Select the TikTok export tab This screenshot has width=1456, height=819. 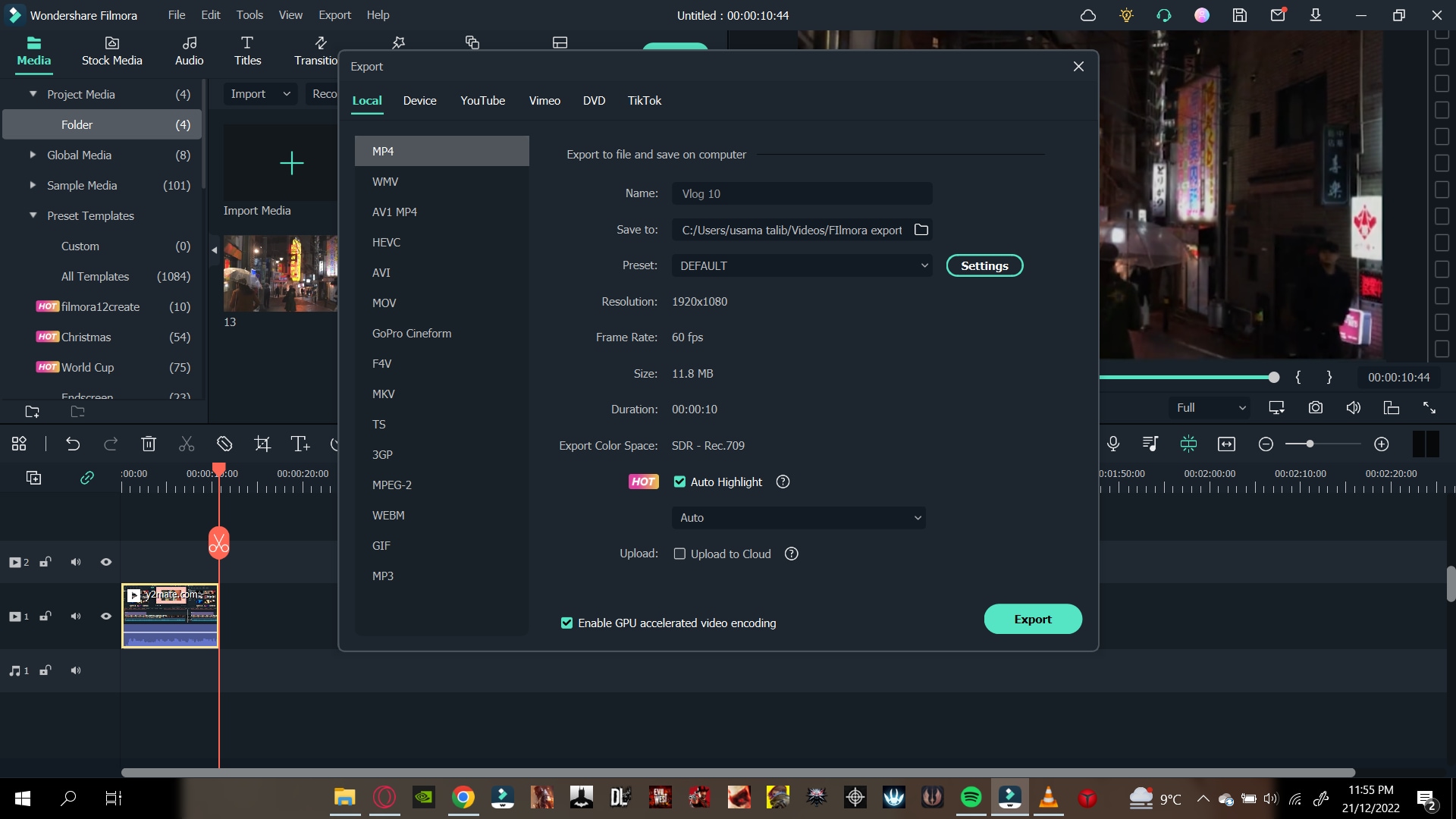644,100
